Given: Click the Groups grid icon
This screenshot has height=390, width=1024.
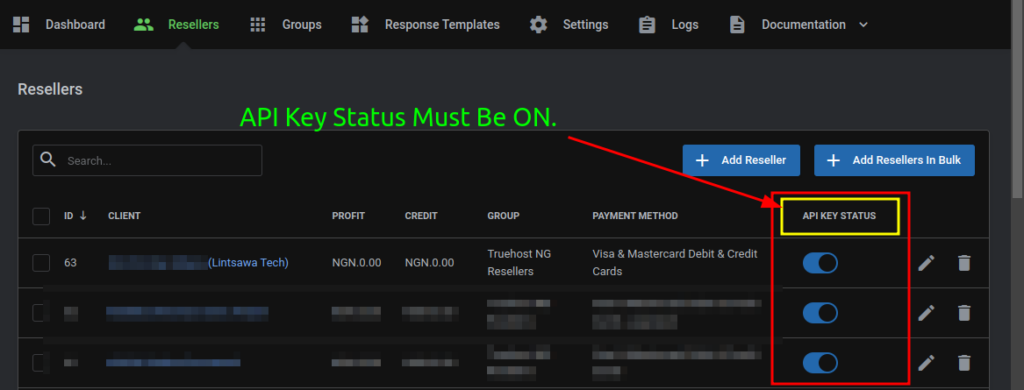Looking at the screenshot, I should click(x=258, y=25).
